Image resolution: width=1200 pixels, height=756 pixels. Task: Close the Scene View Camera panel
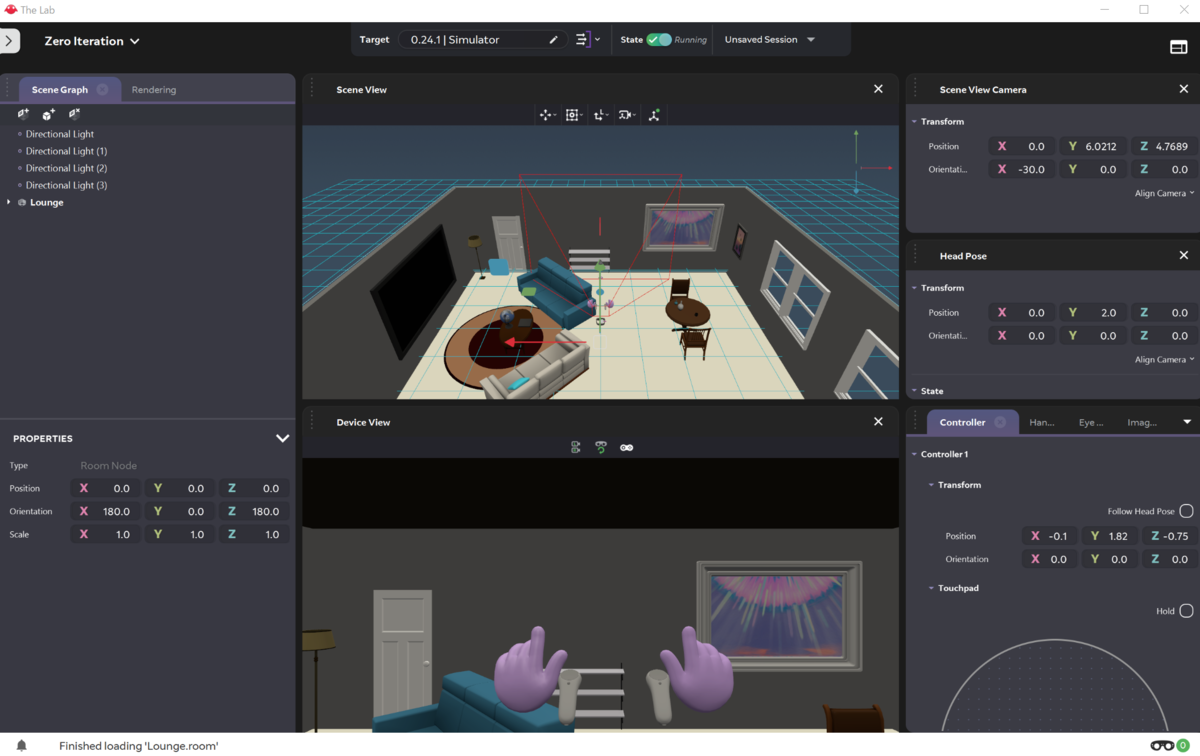click(x=1184, y=89)
